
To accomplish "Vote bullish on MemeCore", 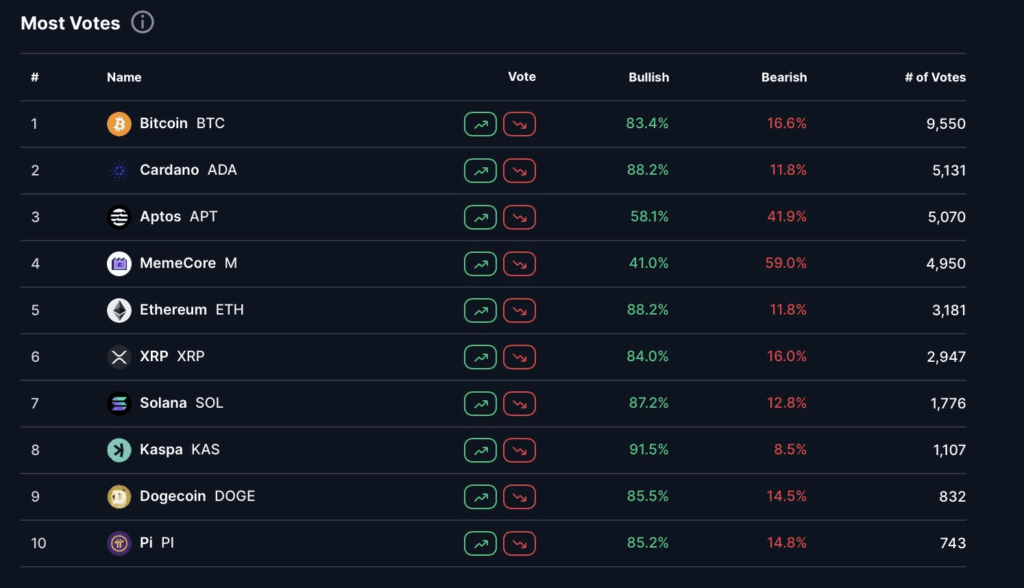I will (480, 264).
